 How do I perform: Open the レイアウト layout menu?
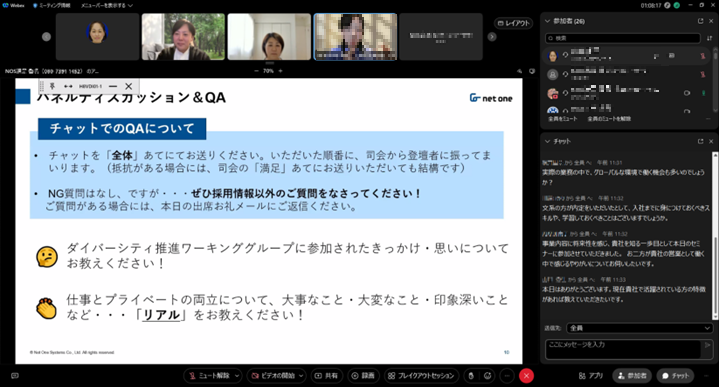pyautogui.click(x=514, y=23)
